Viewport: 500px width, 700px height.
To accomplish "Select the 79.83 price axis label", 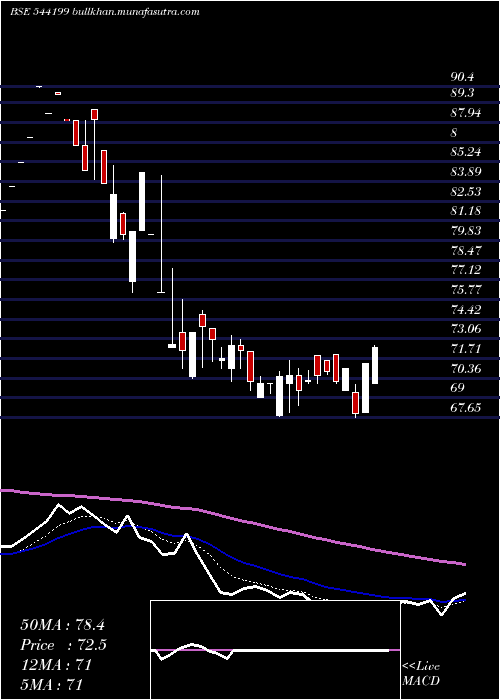I will (x=466, y=231).
